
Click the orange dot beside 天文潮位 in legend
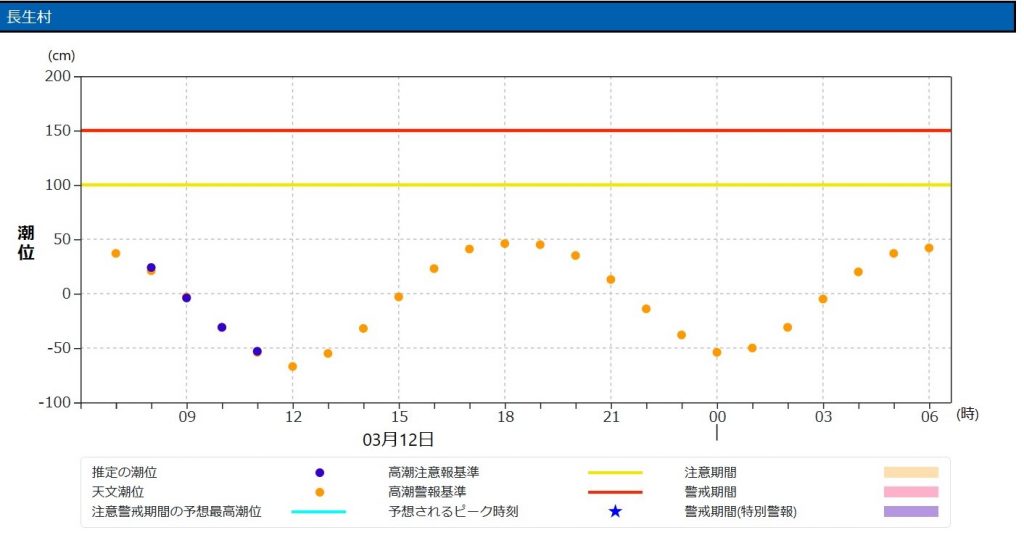pyautogui.click(x=319, y=492)
